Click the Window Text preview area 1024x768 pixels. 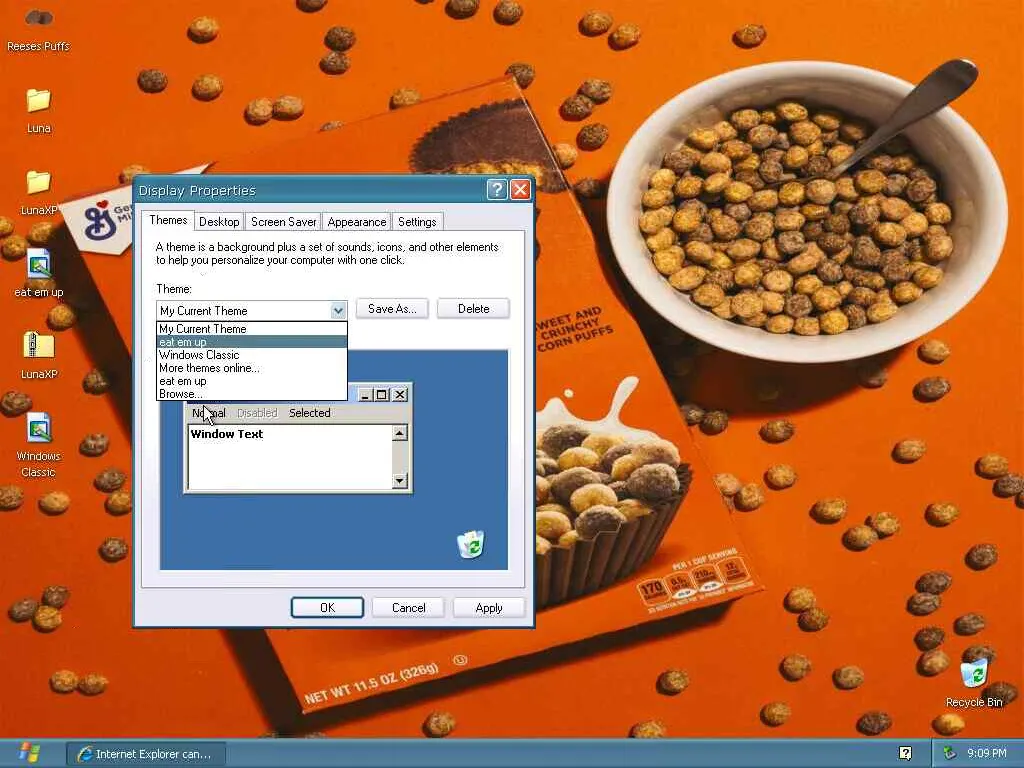tap(290, 456)
